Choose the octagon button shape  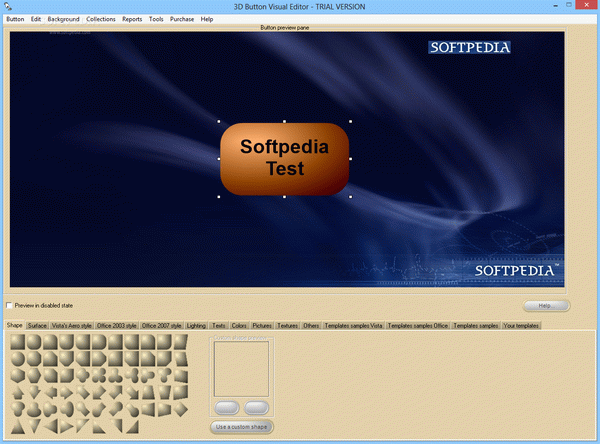[34, 359]
